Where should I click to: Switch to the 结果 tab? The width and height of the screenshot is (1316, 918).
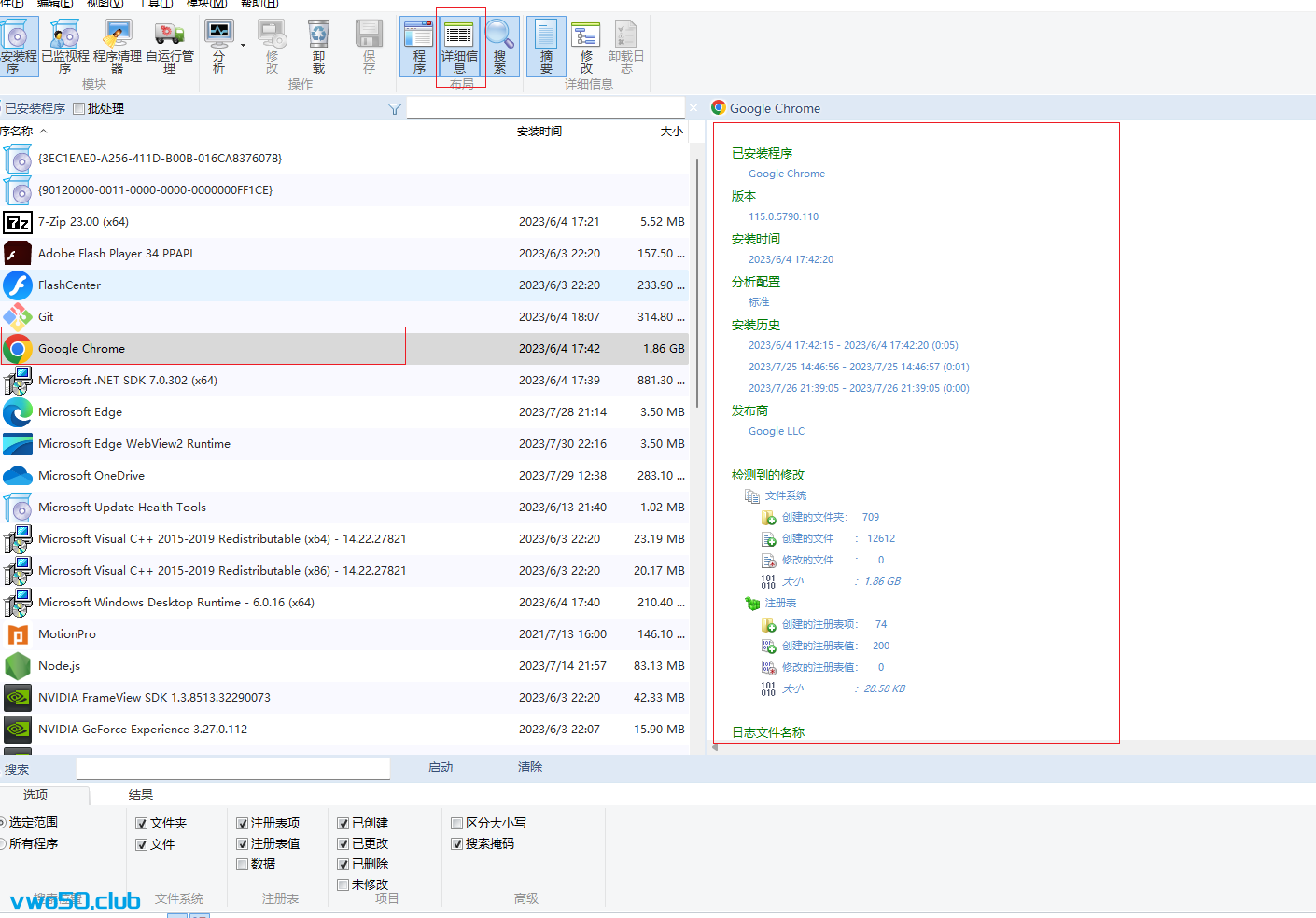tap(141, 795)
